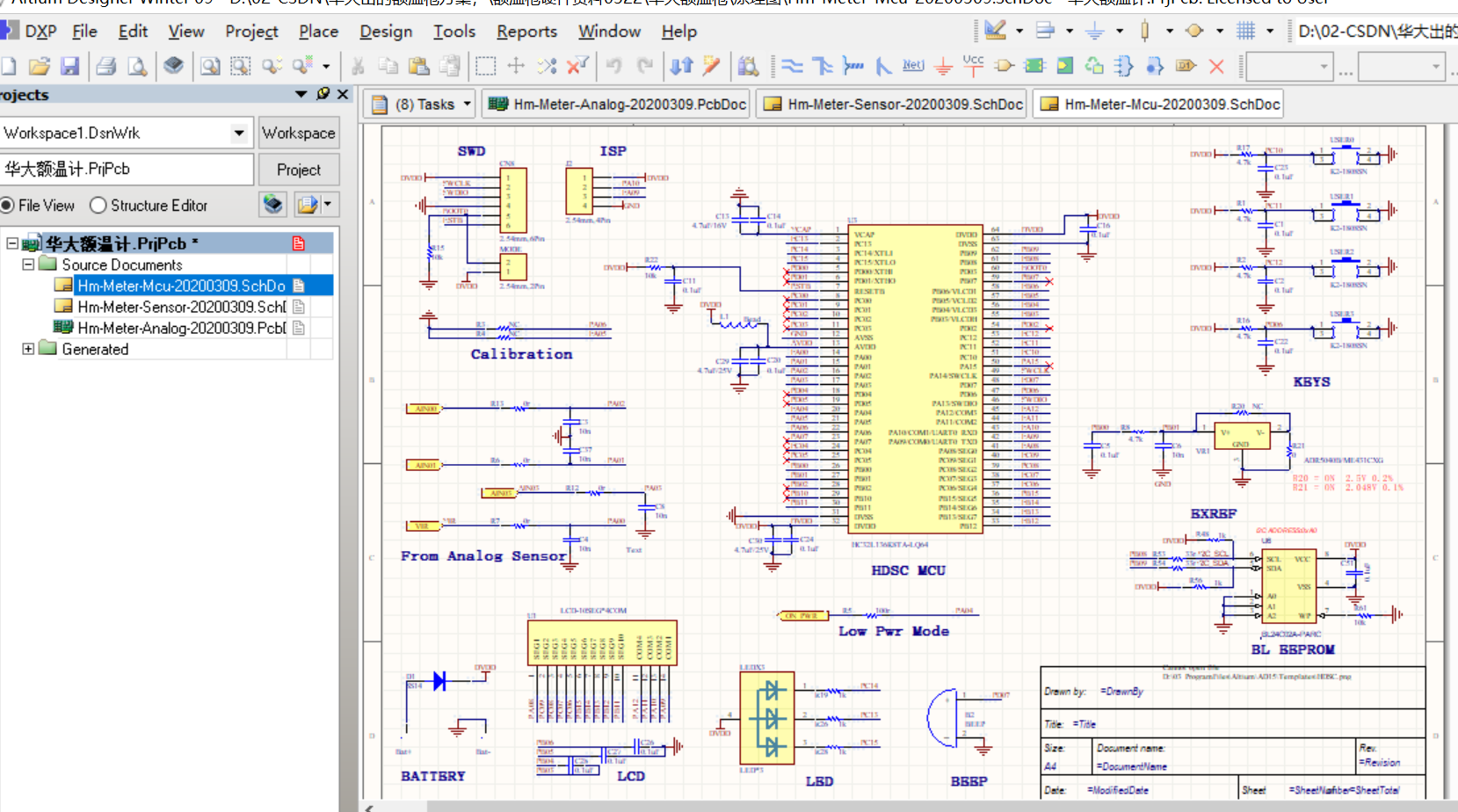The width and height of the screenshot is (1458, 812).
Task: Click the Save floppy disk icon
Action: point(70,66)
